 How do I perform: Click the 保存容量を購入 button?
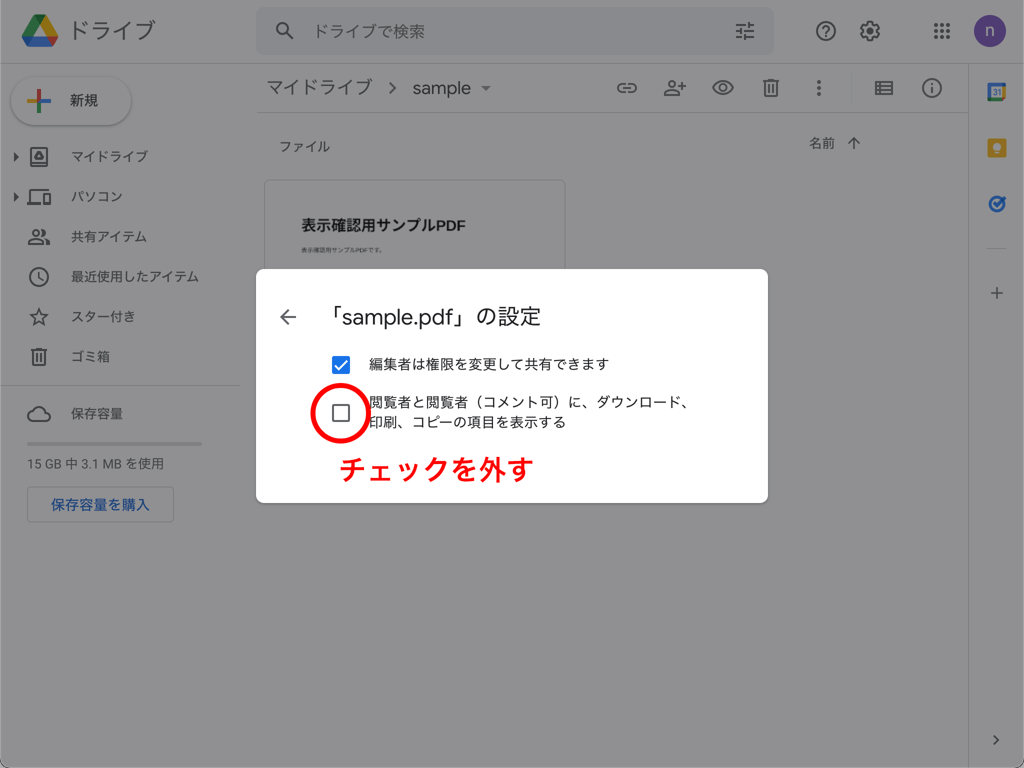click(x=100, y=505)
